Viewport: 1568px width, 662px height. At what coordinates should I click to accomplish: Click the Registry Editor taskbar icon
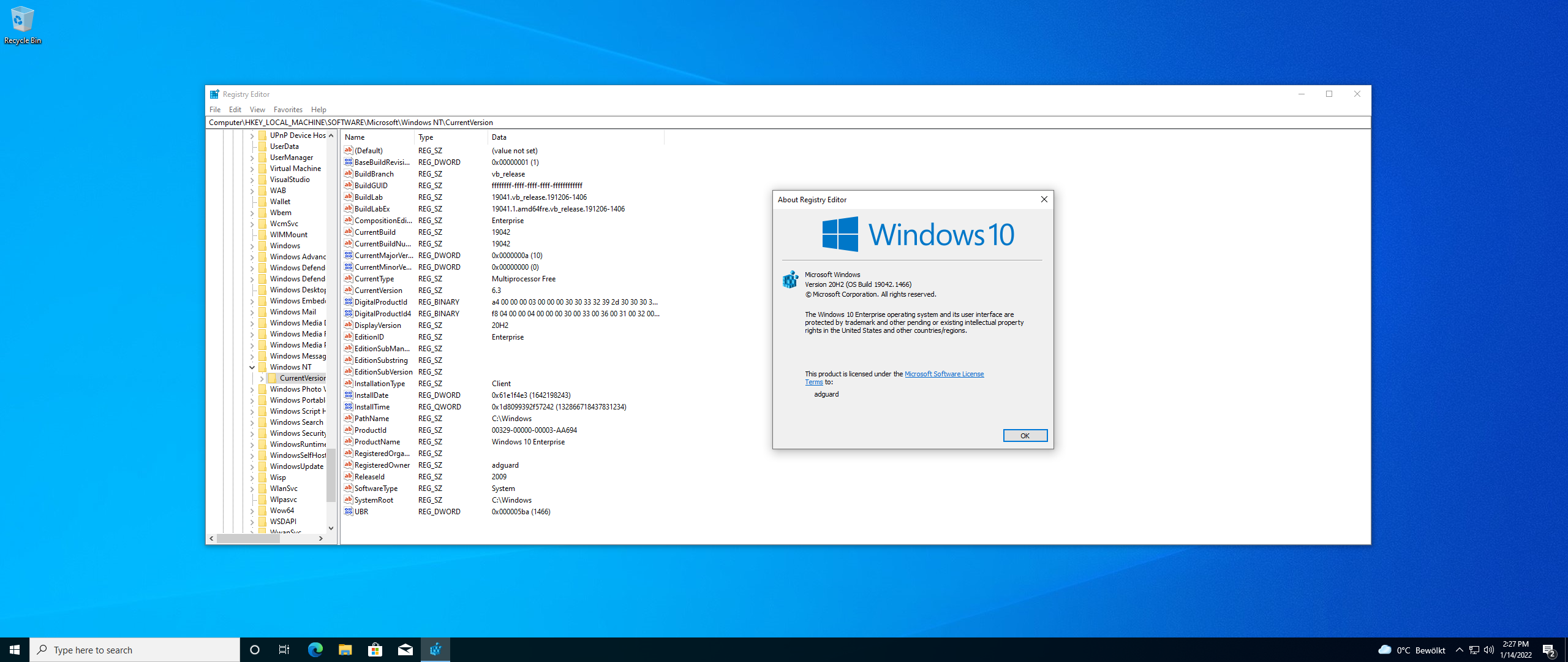click(x=435, y=650)
